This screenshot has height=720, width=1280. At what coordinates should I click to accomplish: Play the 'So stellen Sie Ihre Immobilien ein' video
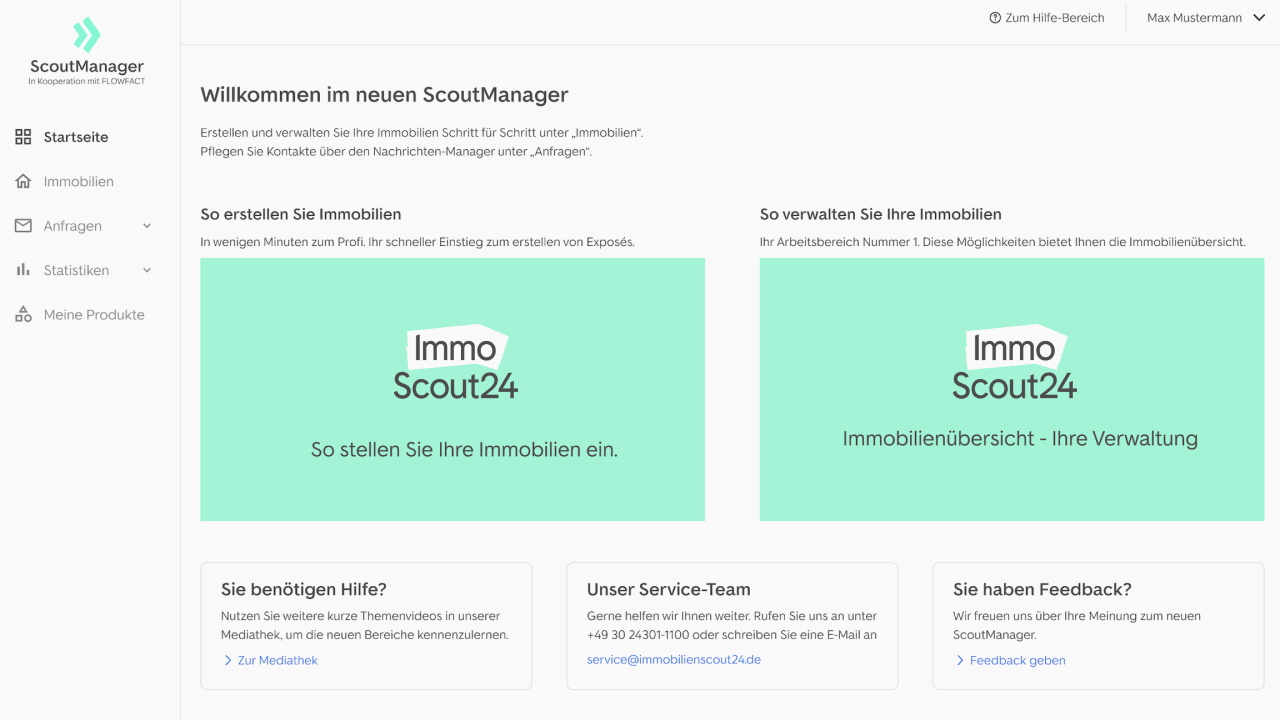click(452, 390)
